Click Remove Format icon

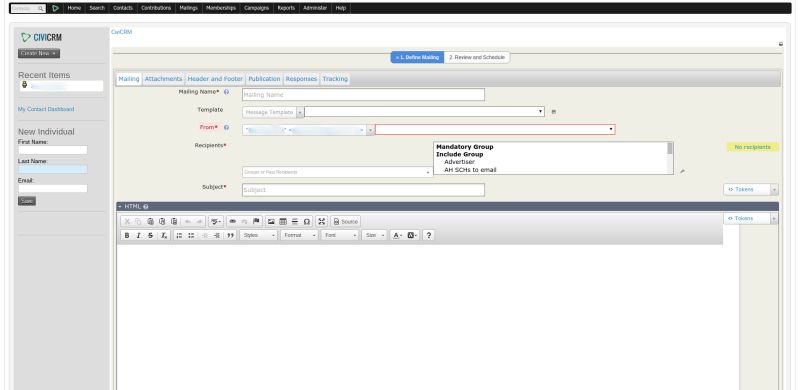click(x=164, y=235)
